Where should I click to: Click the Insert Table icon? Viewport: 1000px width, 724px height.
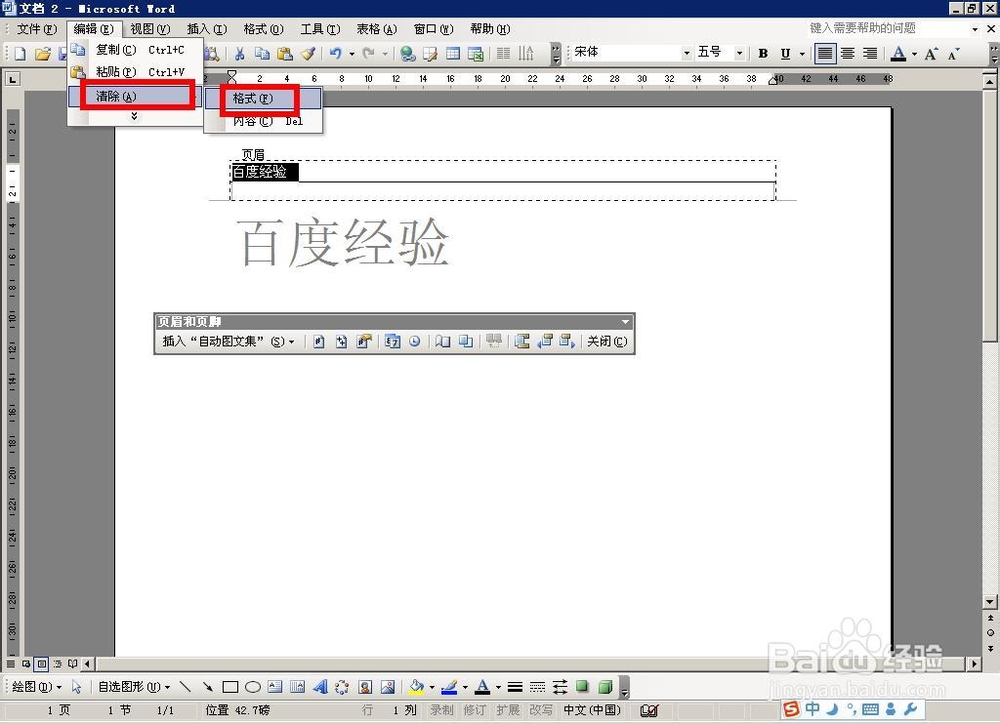pos(453,54)
